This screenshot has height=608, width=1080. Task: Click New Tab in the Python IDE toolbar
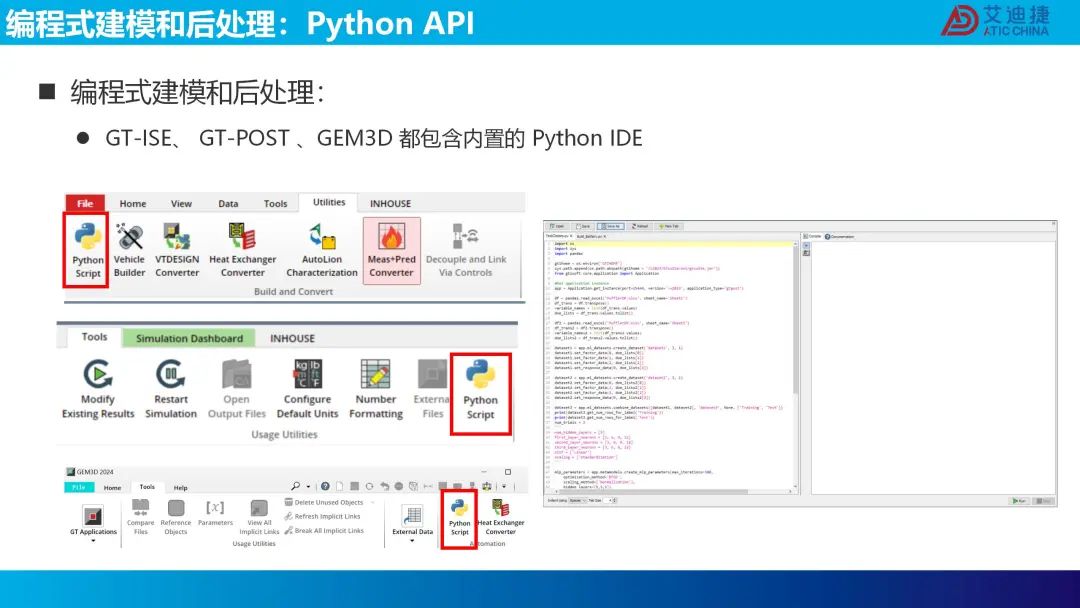669,226
